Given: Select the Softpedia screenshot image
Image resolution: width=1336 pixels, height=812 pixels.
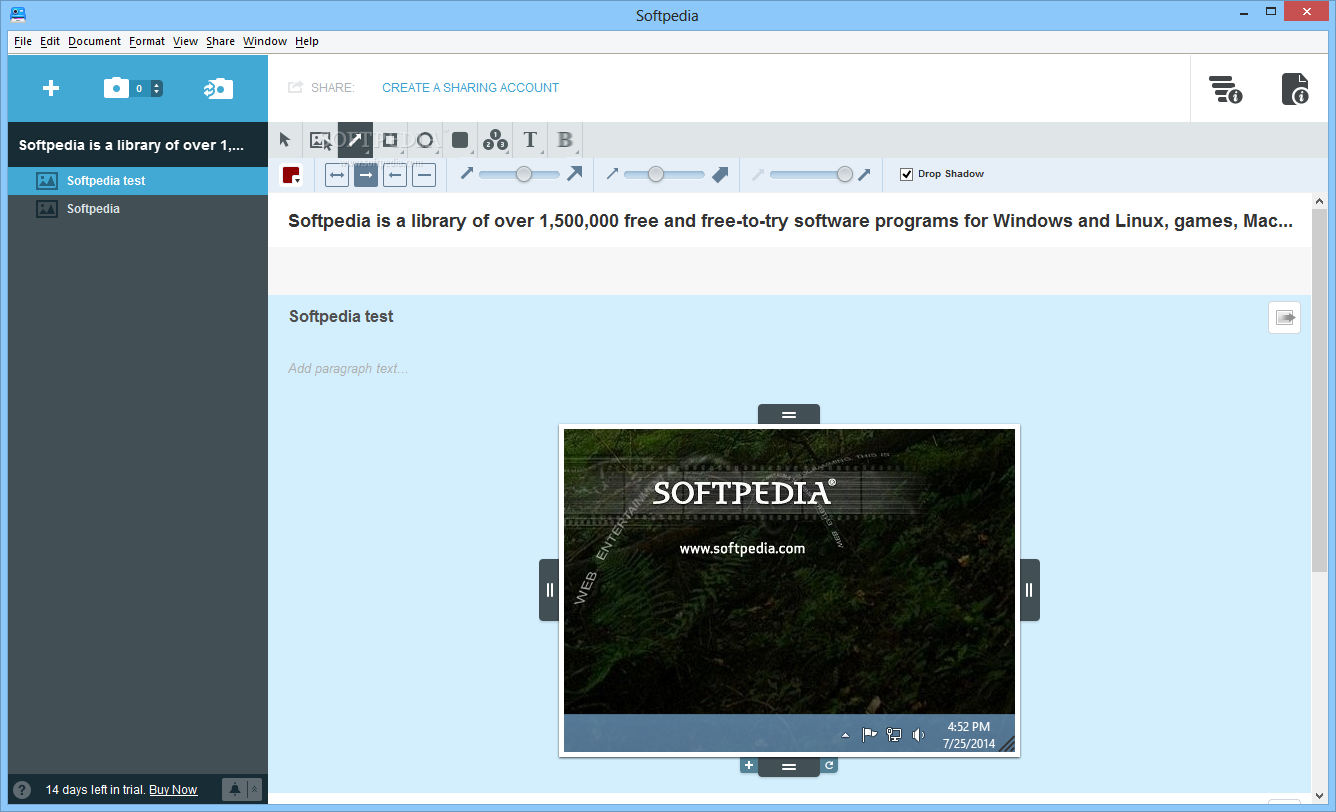Looking at the screenshot, I should point(789,590).
